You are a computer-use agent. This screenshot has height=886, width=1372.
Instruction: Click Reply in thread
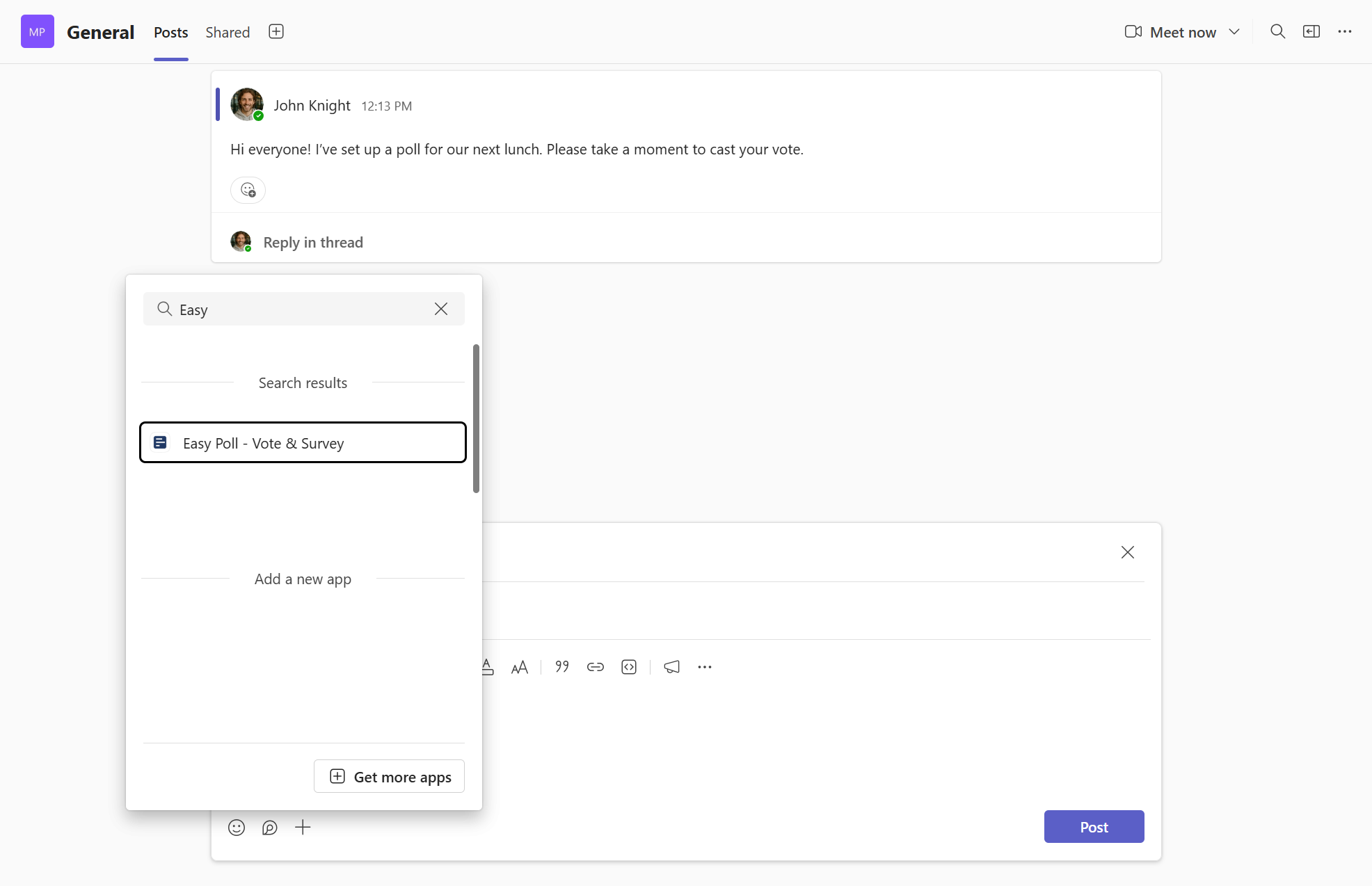[313, 242]
